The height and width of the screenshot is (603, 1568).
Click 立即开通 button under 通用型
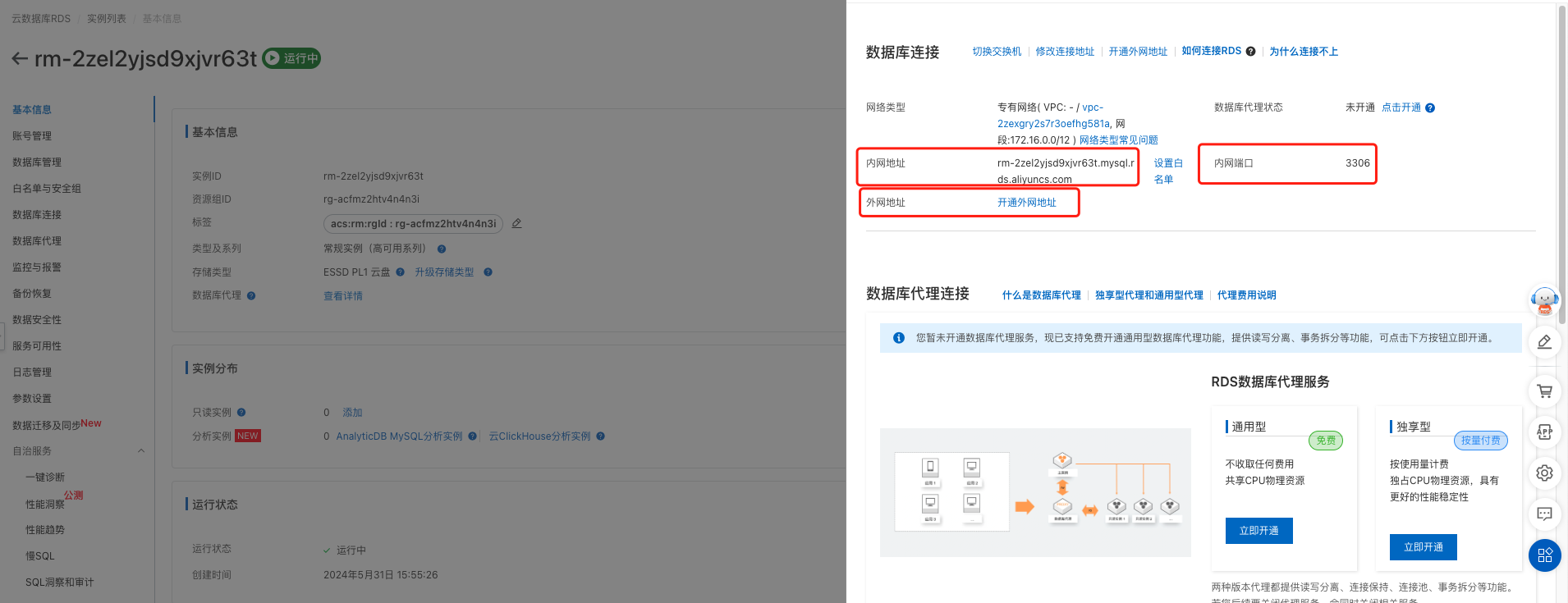(x=1259, y=531)
